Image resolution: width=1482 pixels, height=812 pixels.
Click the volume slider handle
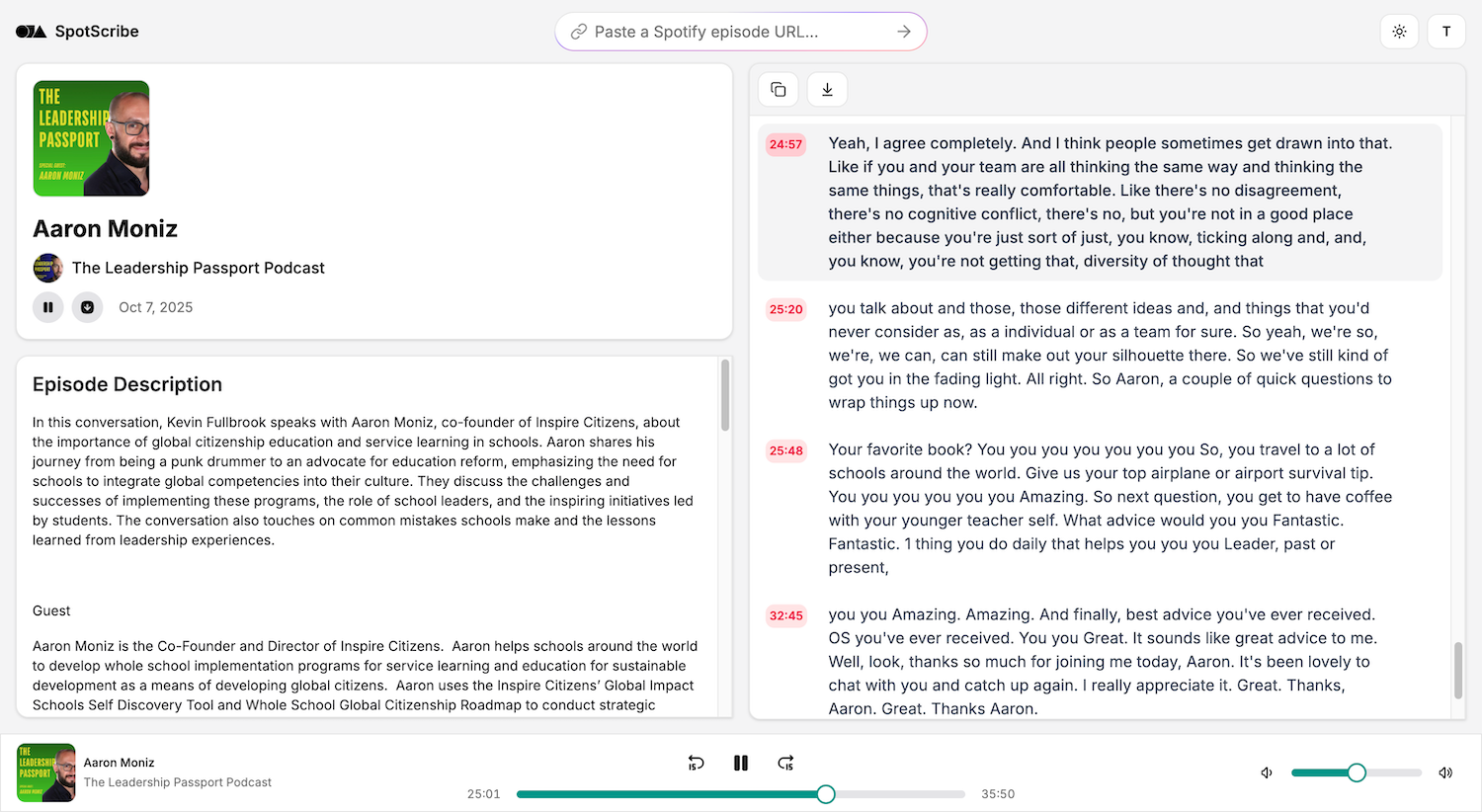[1357, 772]
